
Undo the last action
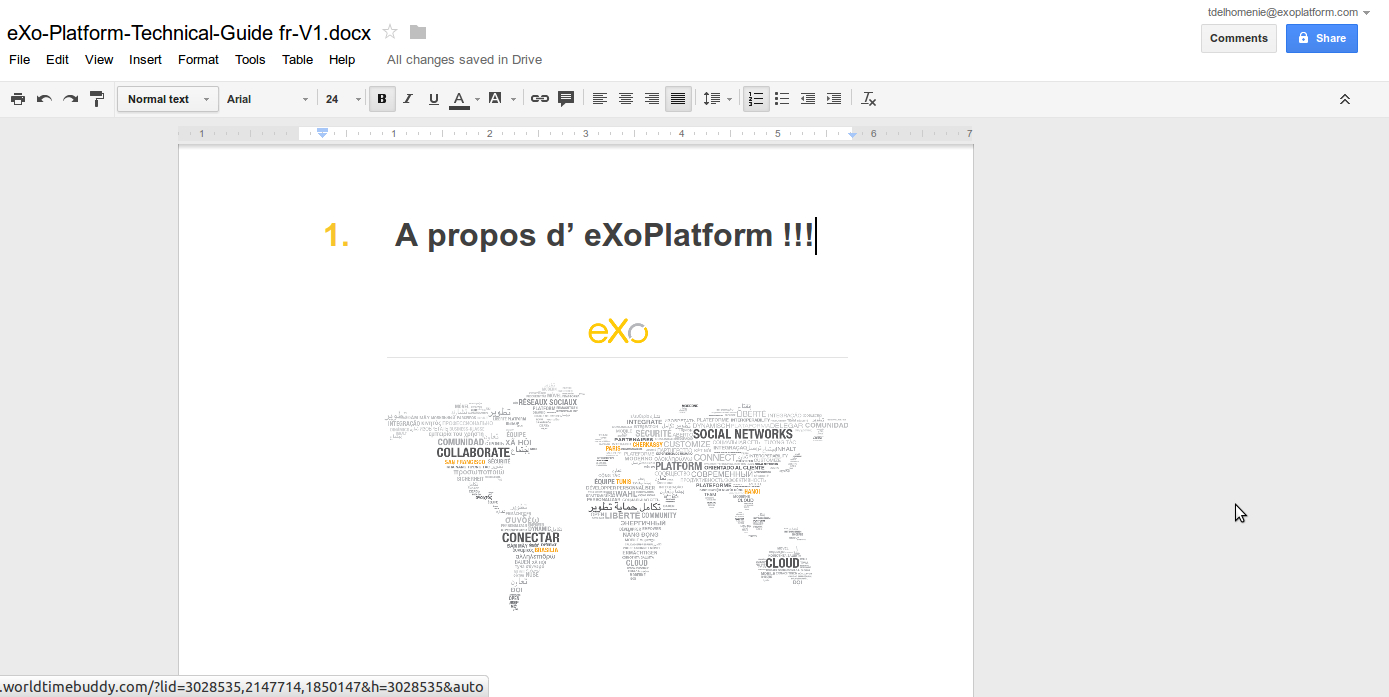coord(44,99)
